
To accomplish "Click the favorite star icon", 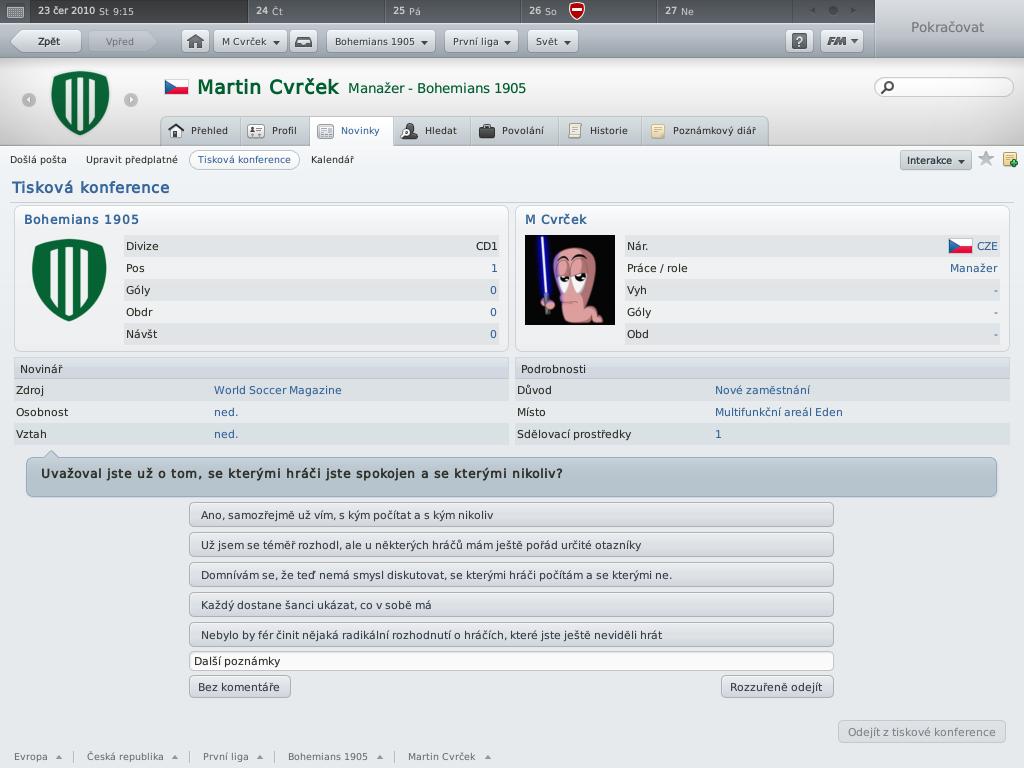I will (986, 159).
